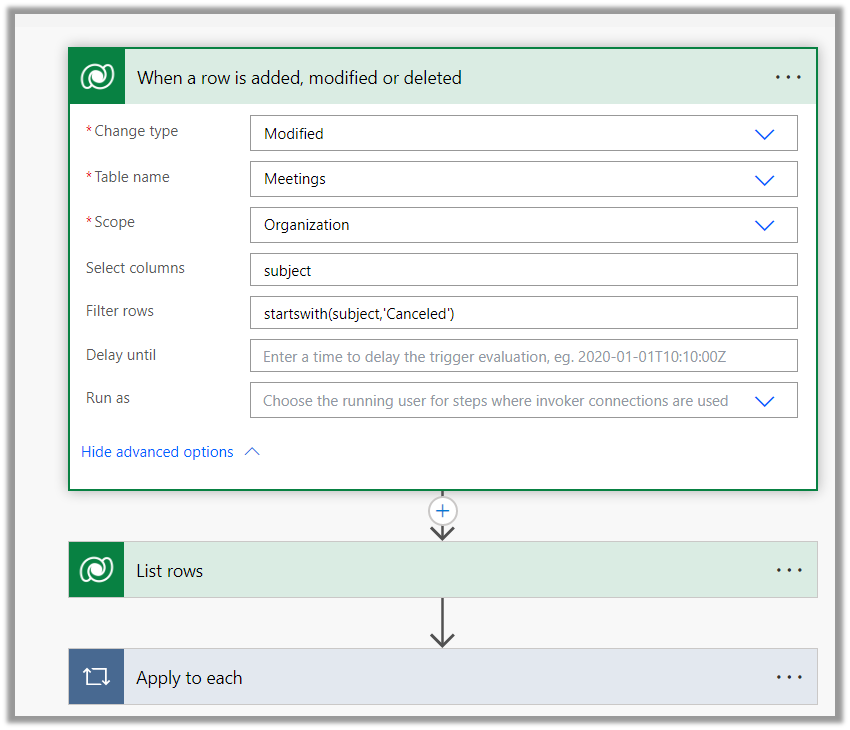
Task: Open the Run as dropdown
Action: [x=764, y=401]
